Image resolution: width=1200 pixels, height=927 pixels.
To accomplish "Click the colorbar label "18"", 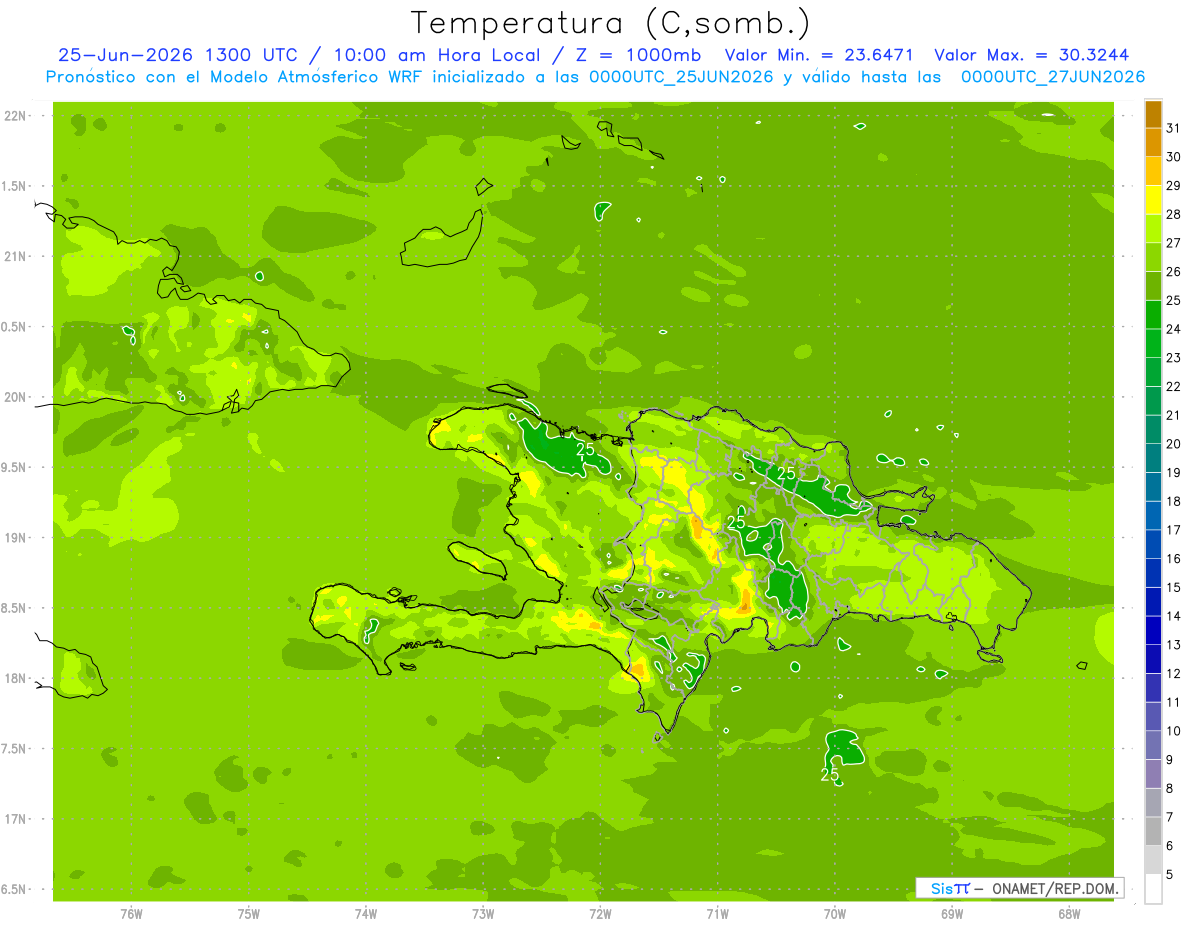I will click(x=1173, y=502).
